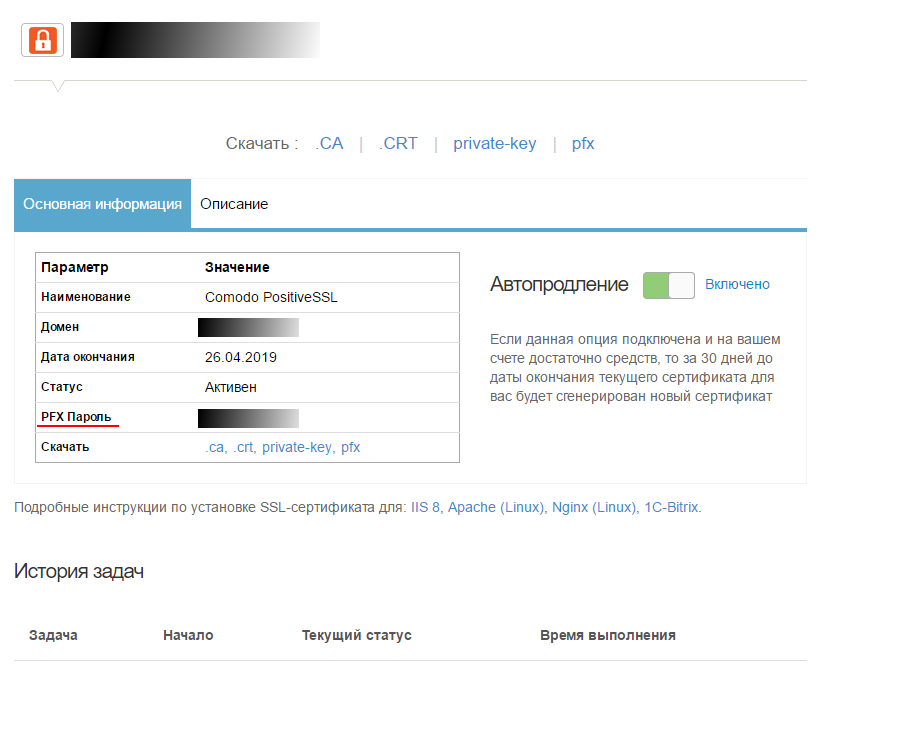Open 1C-Bitrix installation instructions
Viewport: 899px width, 731px height.
click(x=670, y=507)
